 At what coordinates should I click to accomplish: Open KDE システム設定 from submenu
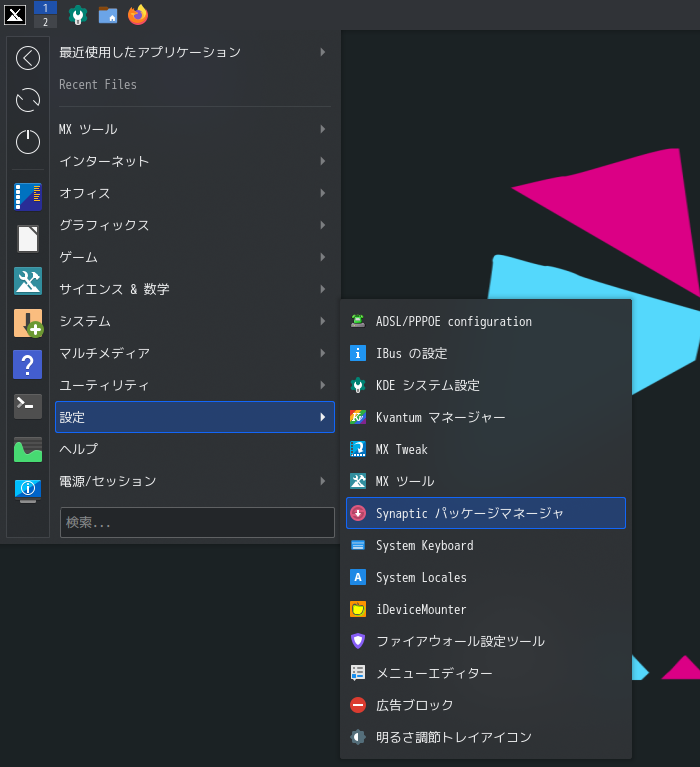point(486,385)
